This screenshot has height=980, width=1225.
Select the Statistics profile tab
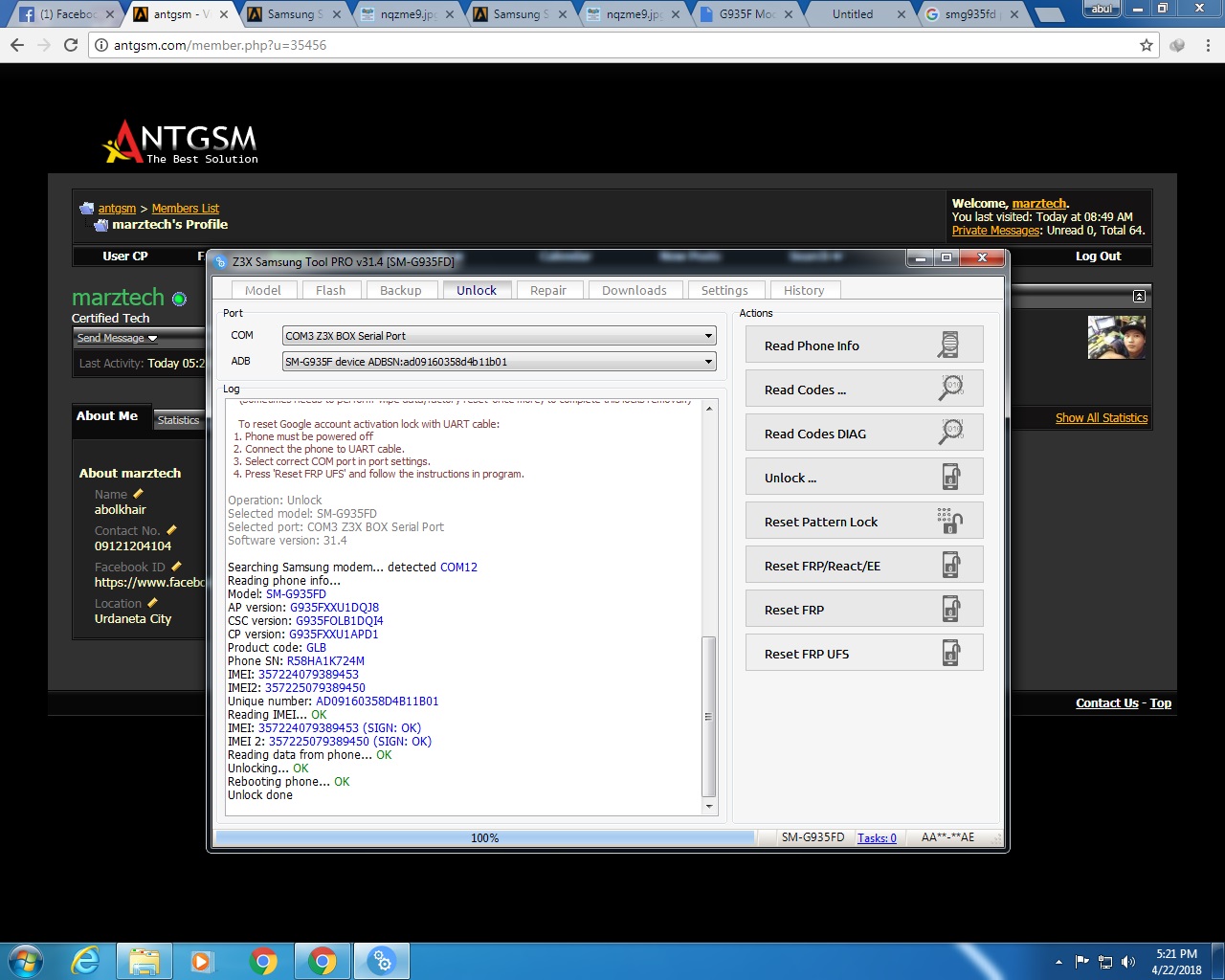(x=178, y=420)
